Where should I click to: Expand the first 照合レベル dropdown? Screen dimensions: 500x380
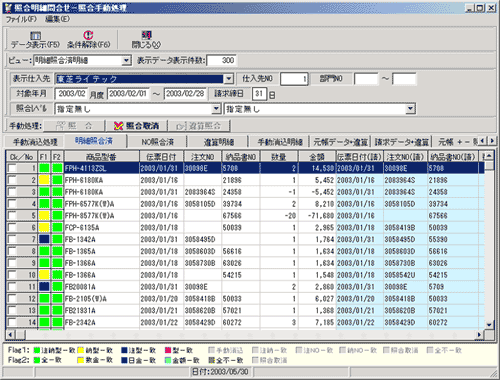pyautogui.click(x=216, y=109)
